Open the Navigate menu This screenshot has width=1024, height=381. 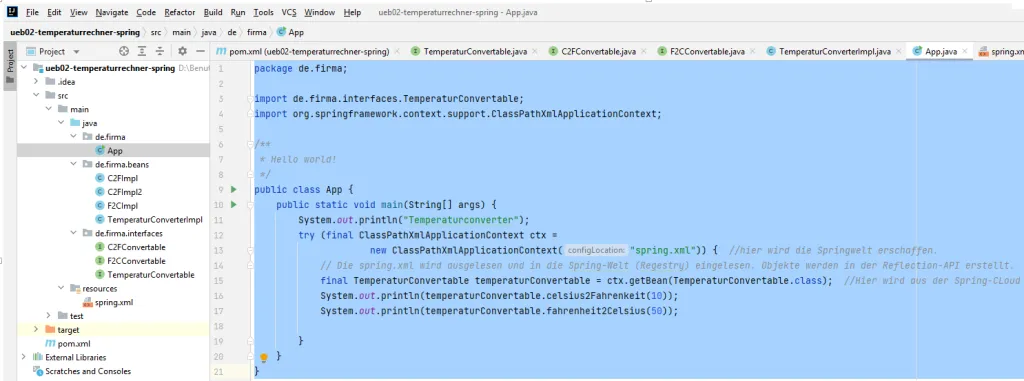(x=112, y=12)
